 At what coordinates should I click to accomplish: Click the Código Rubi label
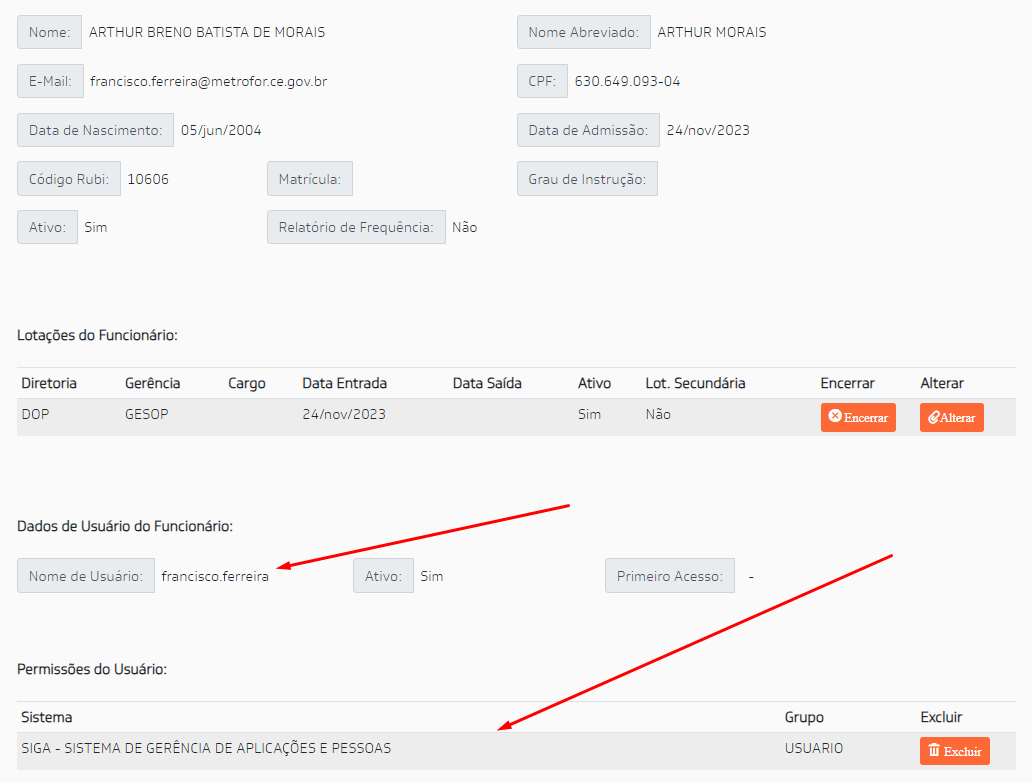(x=68, y=178)
